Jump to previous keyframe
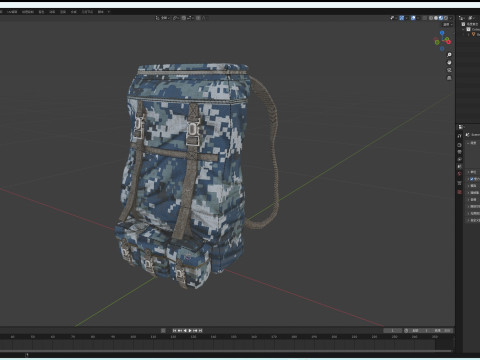This screenshot has height=360, width=480. (179, 330)
